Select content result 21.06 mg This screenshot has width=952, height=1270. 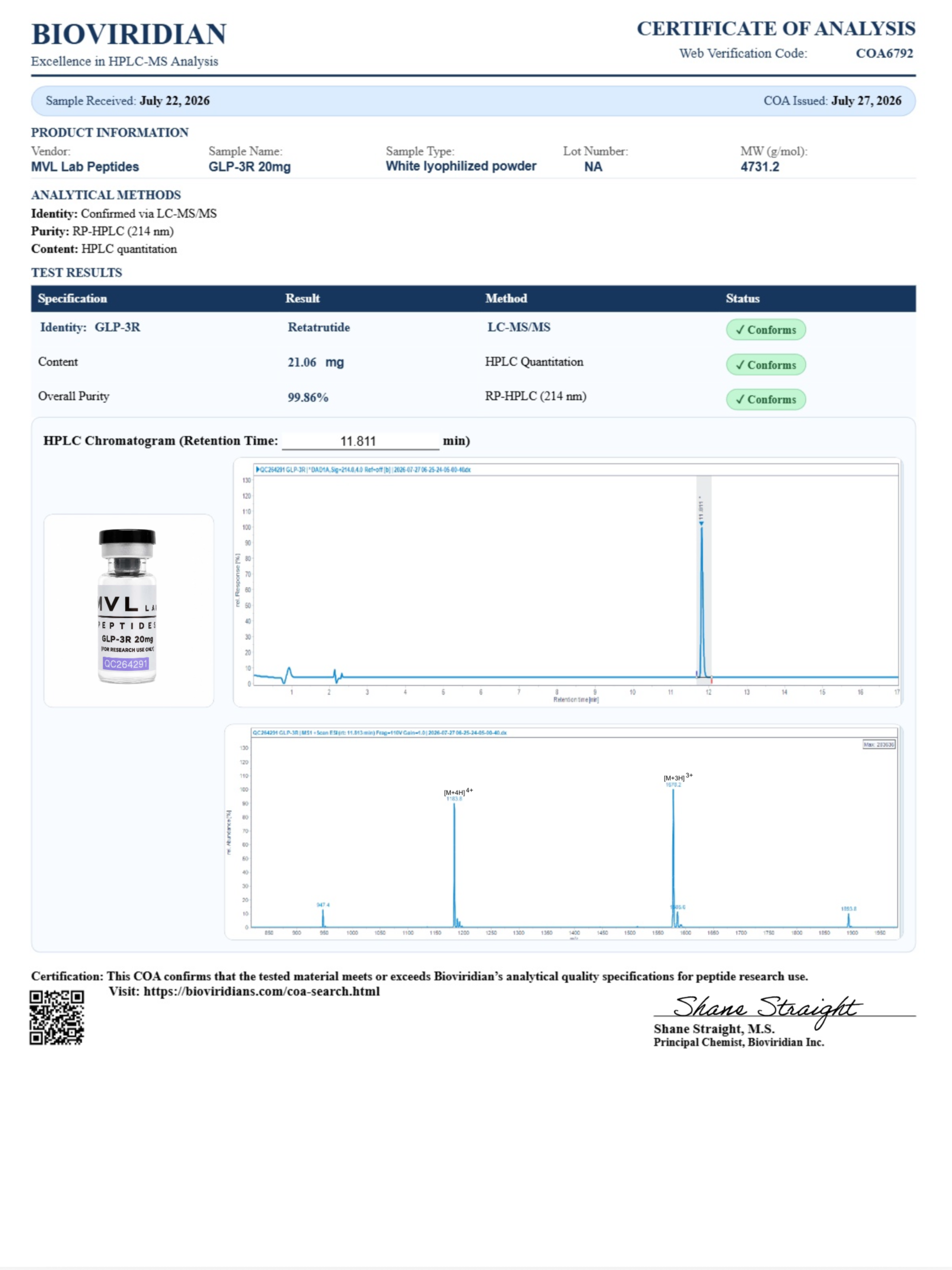(316, 362)
